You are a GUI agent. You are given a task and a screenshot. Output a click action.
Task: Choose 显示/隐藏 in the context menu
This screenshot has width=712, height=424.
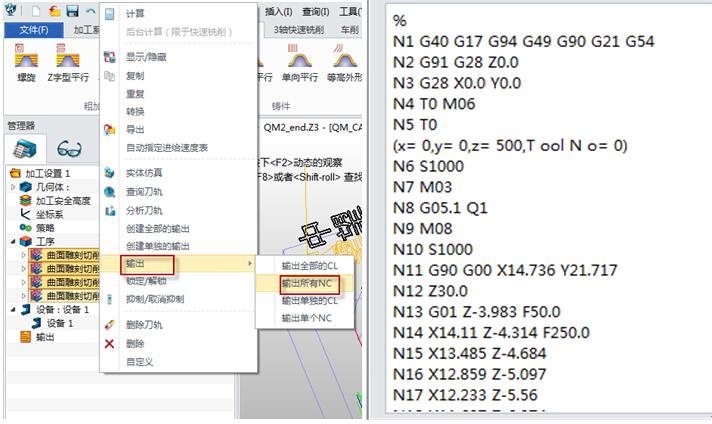[146, 57]
